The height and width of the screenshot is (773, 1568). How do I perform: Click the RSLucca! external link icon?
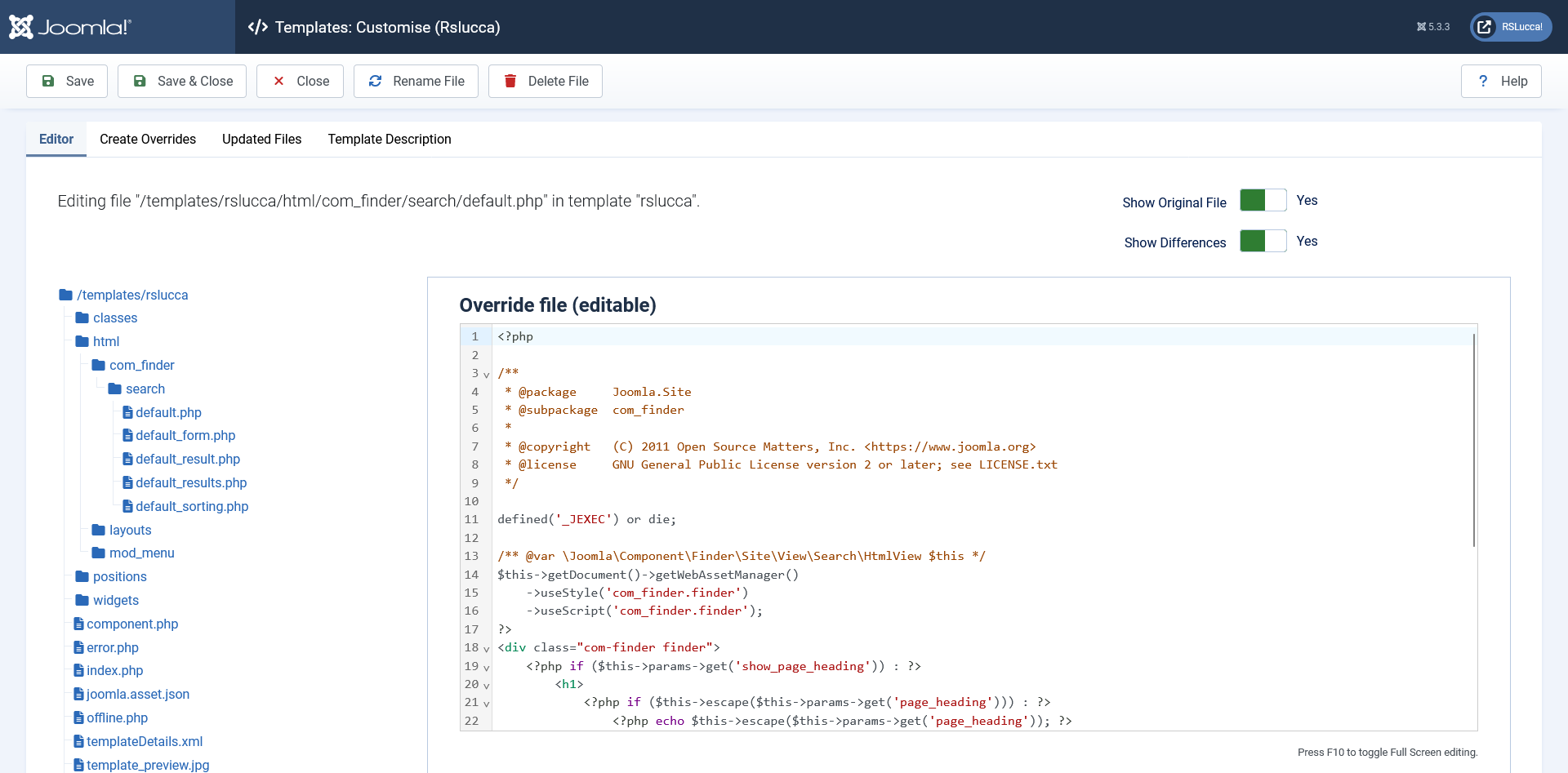point(1485,27)
